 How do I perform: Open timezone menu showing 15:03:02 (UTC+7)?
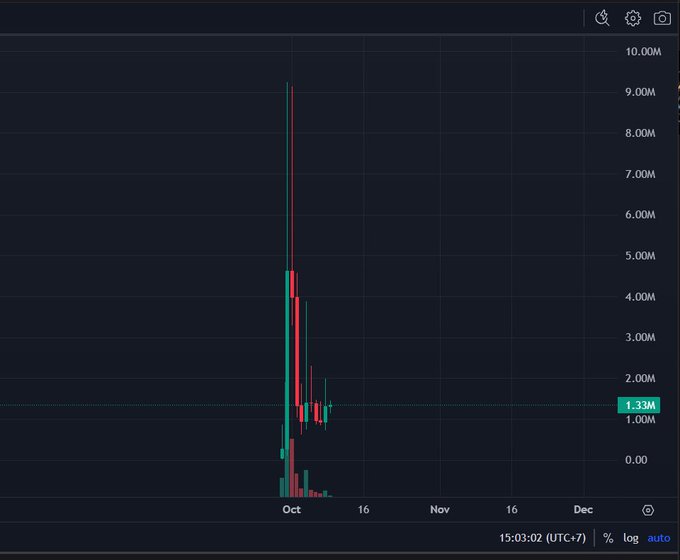pyautogui.click(x=542, y=538)
